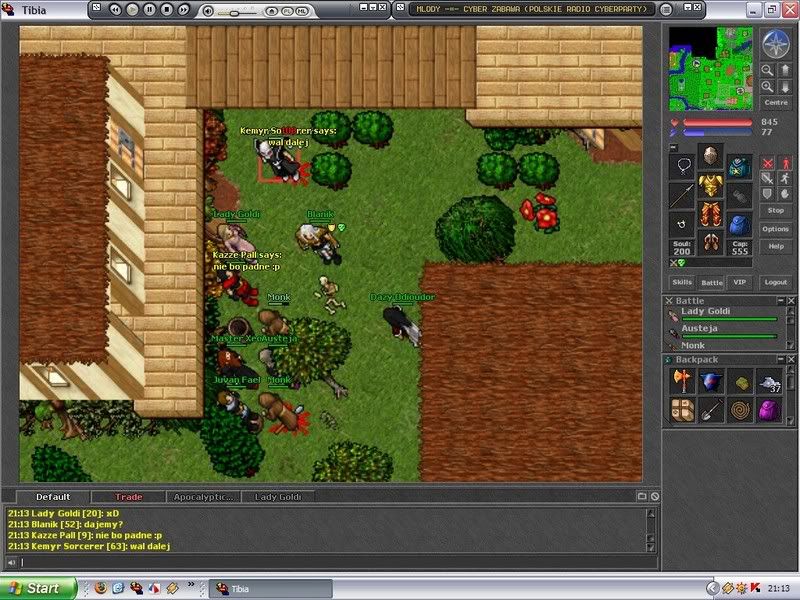Switch to the Lady Goldi chat tab
This screenshot has width=800, height=600.
click(278, 497)
